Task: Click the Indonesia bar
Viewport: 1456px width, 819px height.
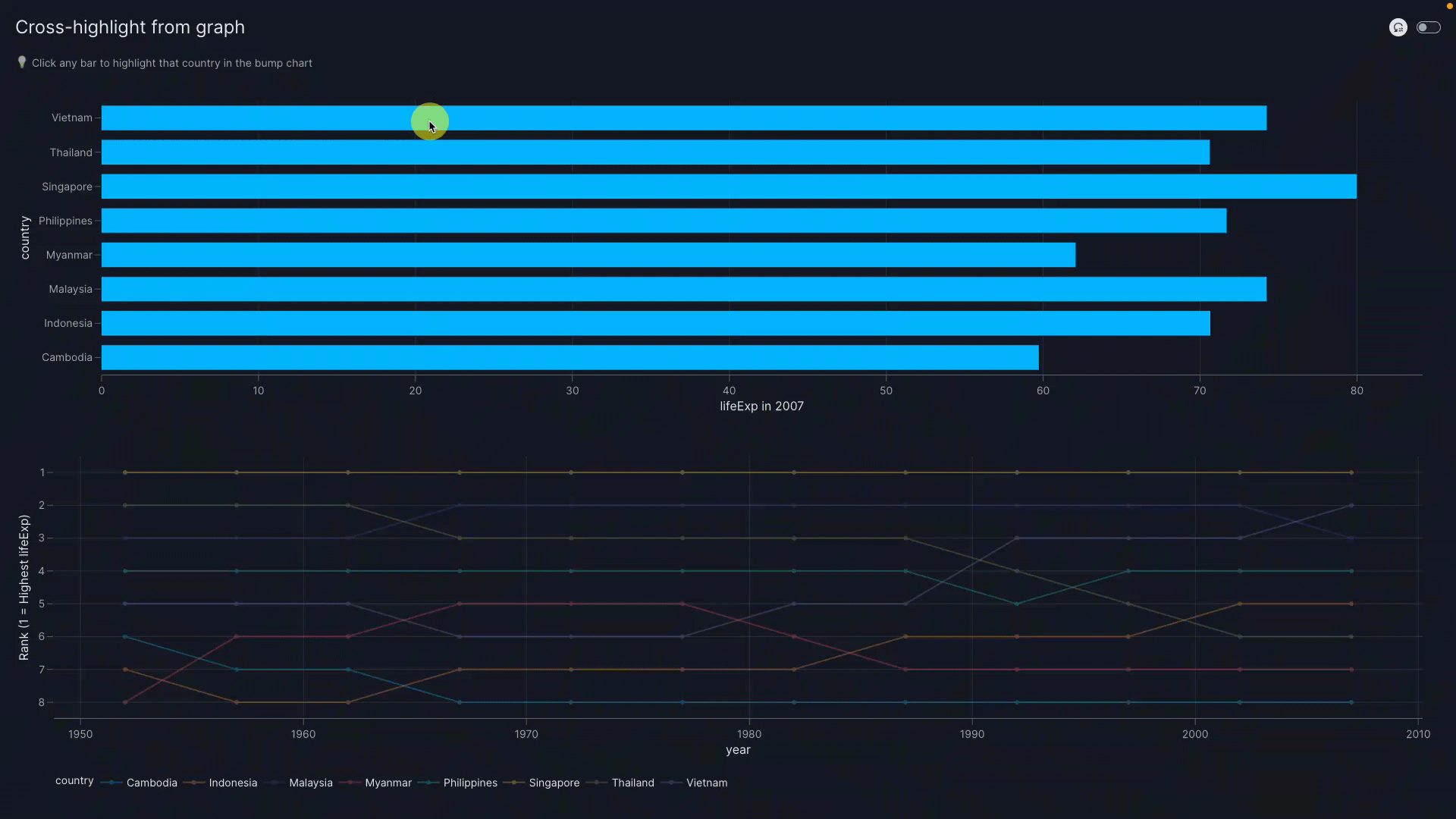Action: coord(655,323)
